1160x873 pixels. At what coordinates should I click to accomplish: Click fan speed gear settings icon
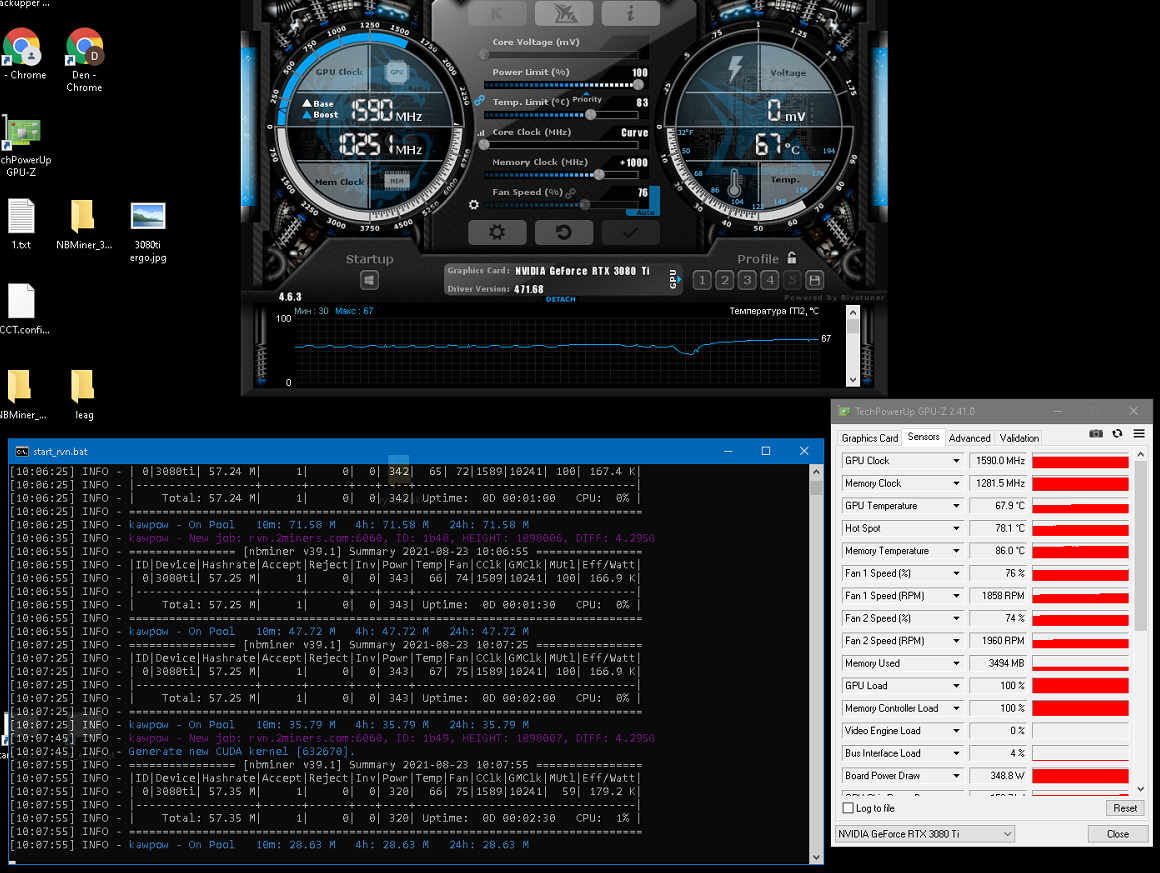[474, 205]
